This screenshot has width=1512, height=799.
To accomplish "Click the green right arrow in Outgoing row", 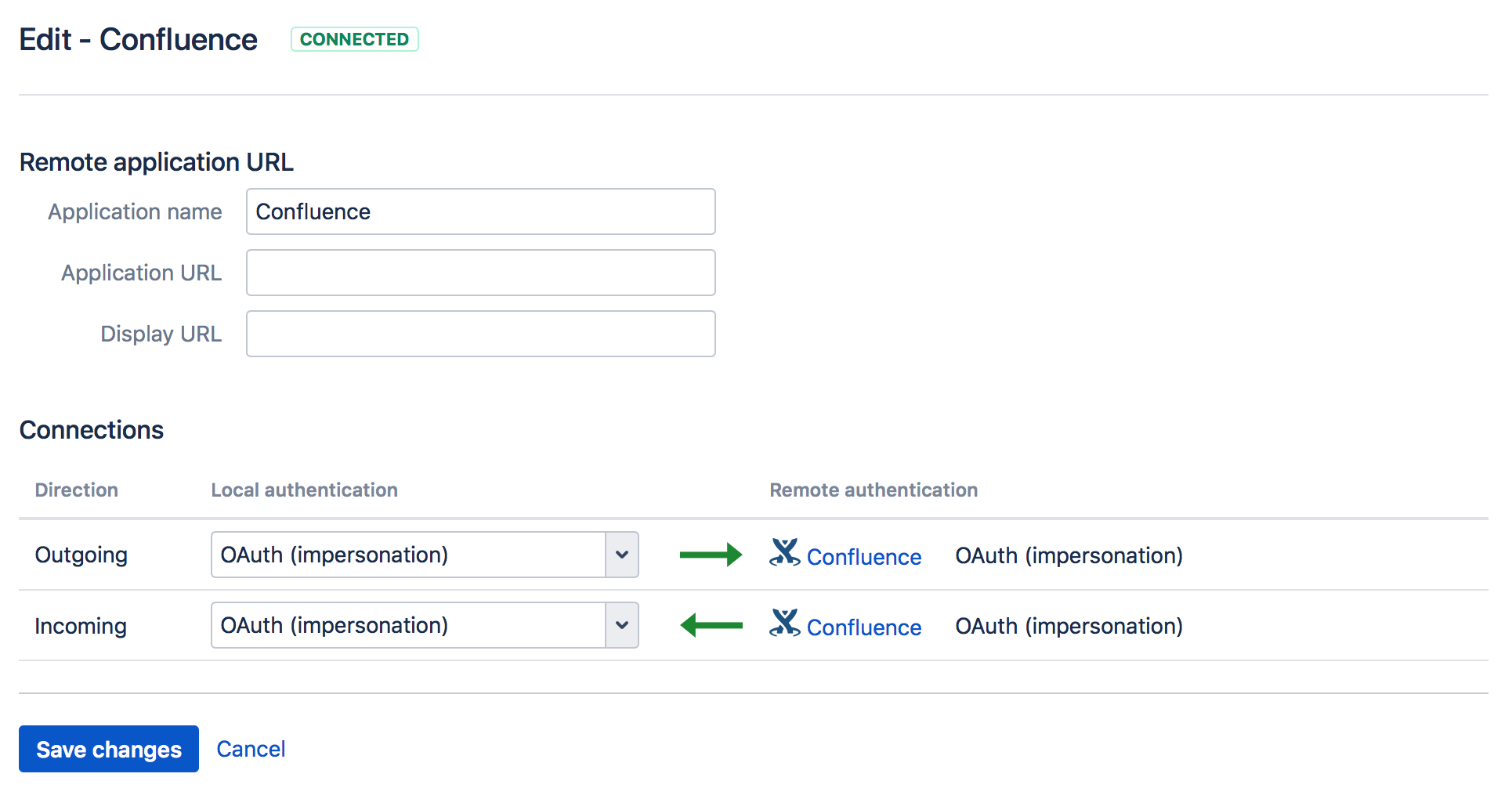I will (x=711, y=555).
